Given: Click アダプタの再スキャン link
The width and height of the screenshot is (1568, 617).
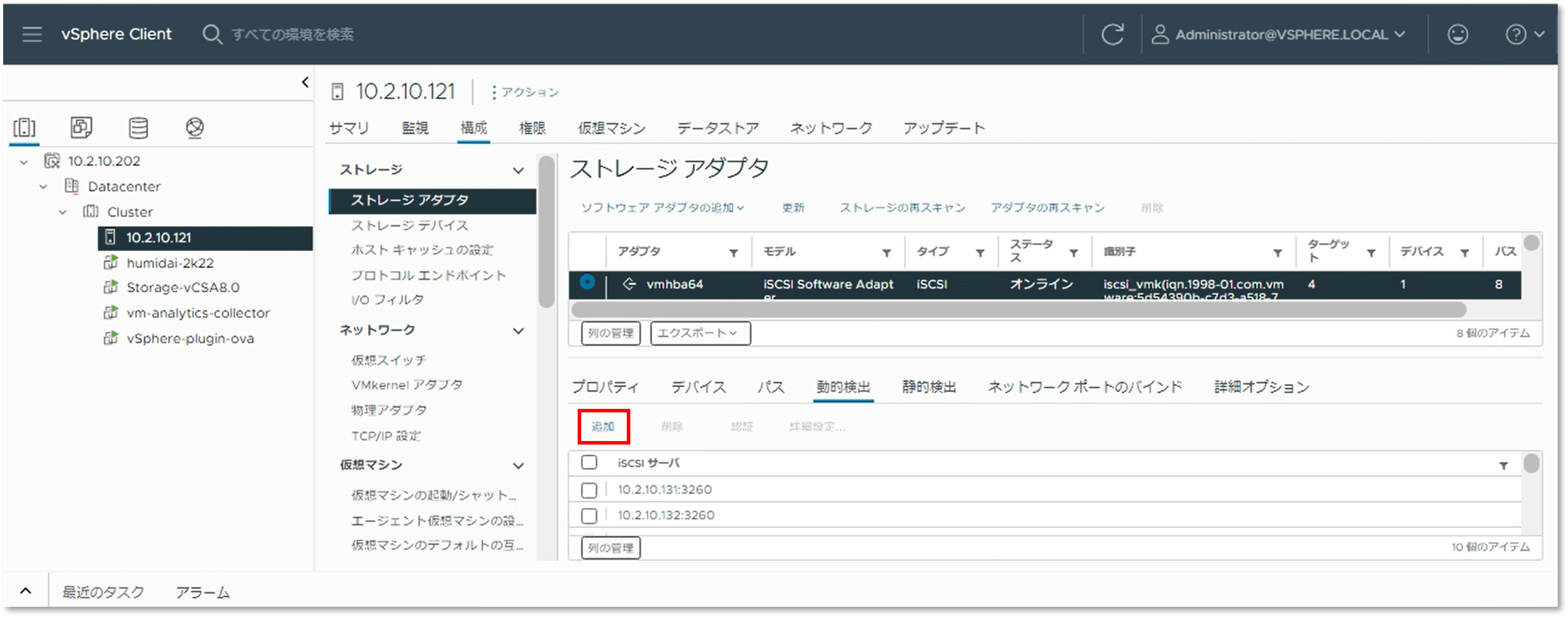Looking at the screenshot, I should (1047, 208).
